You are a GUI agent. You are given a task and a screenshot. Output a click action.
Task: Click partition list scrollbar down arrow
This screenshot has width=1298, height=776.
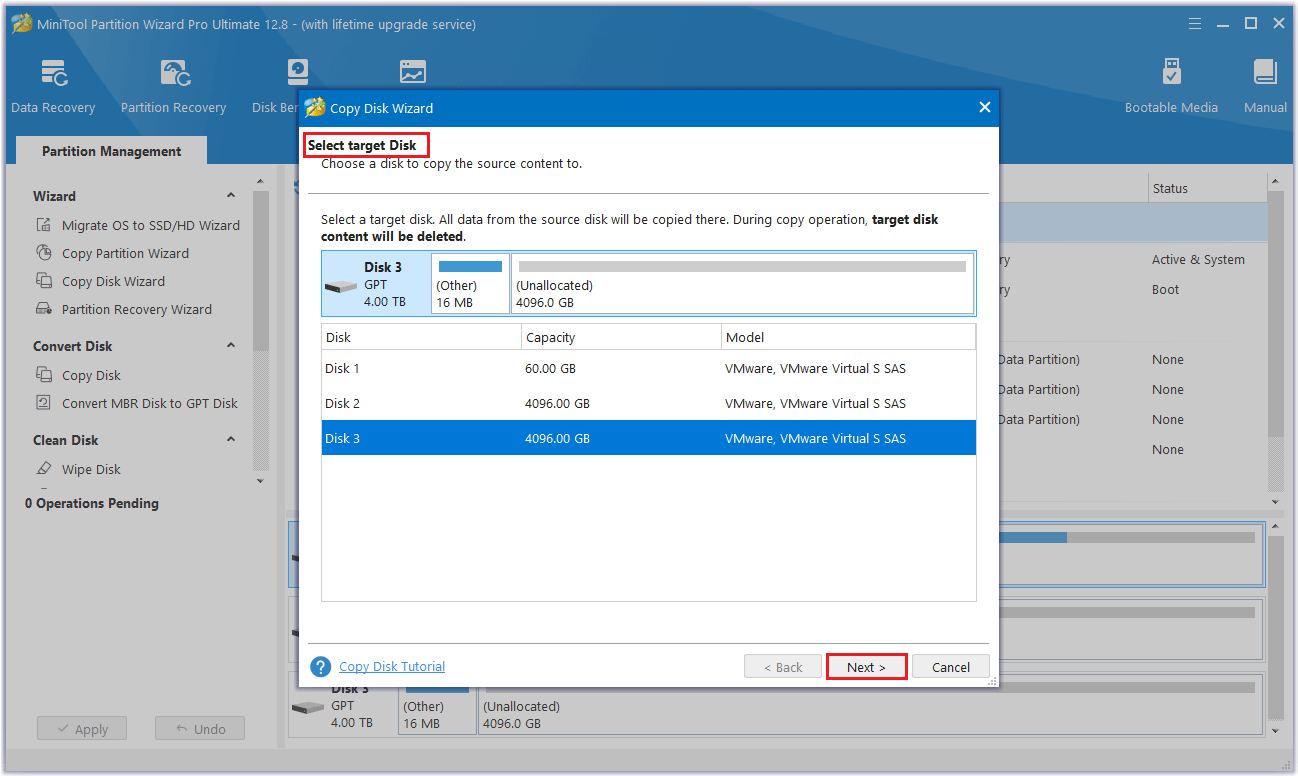click(1274, 501)
